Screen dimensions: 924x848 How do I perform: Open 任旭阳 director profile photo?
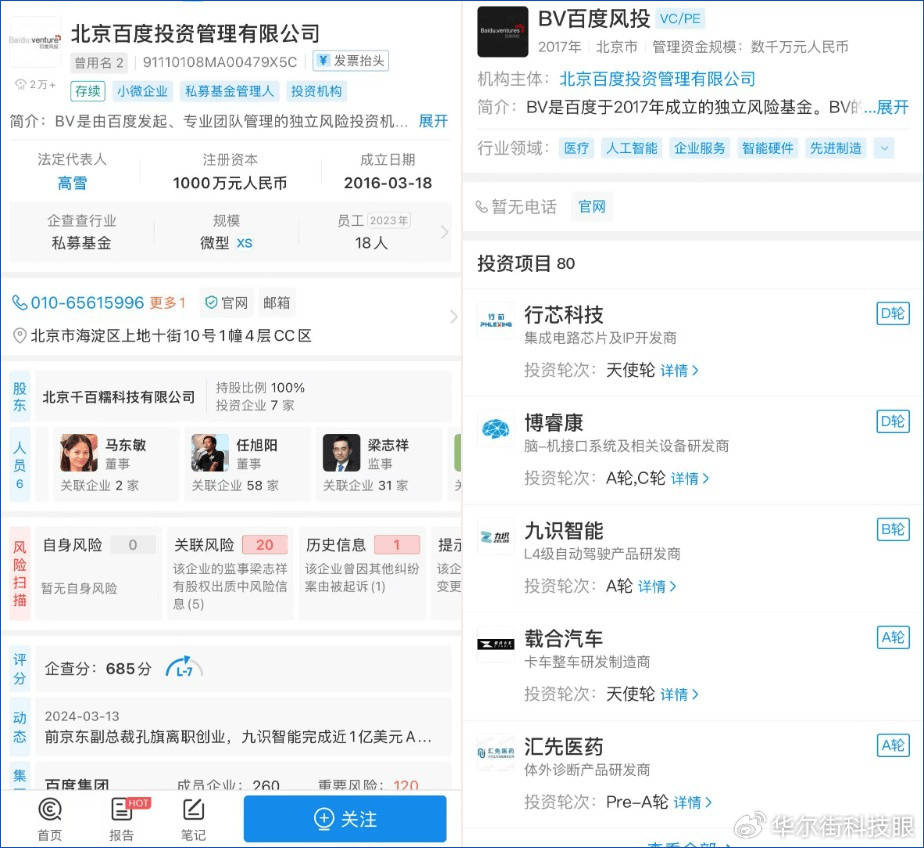point(210,453)
